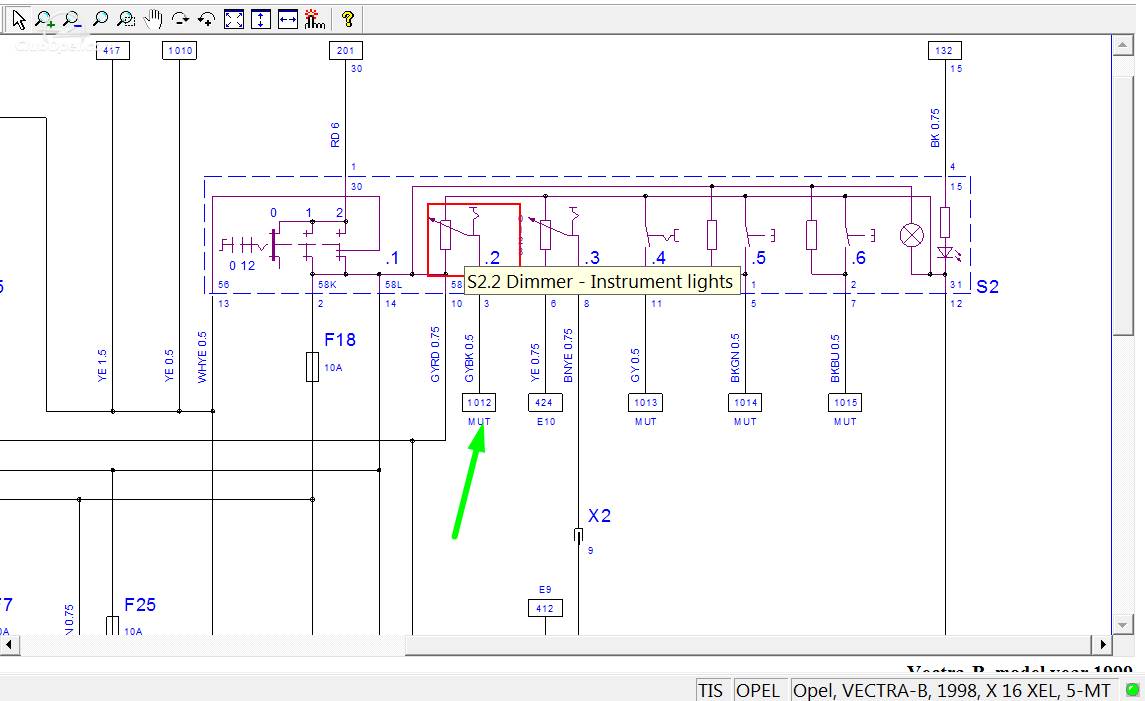Jump to reference 1013 box
1145x701 pixels.
(646, 402)
